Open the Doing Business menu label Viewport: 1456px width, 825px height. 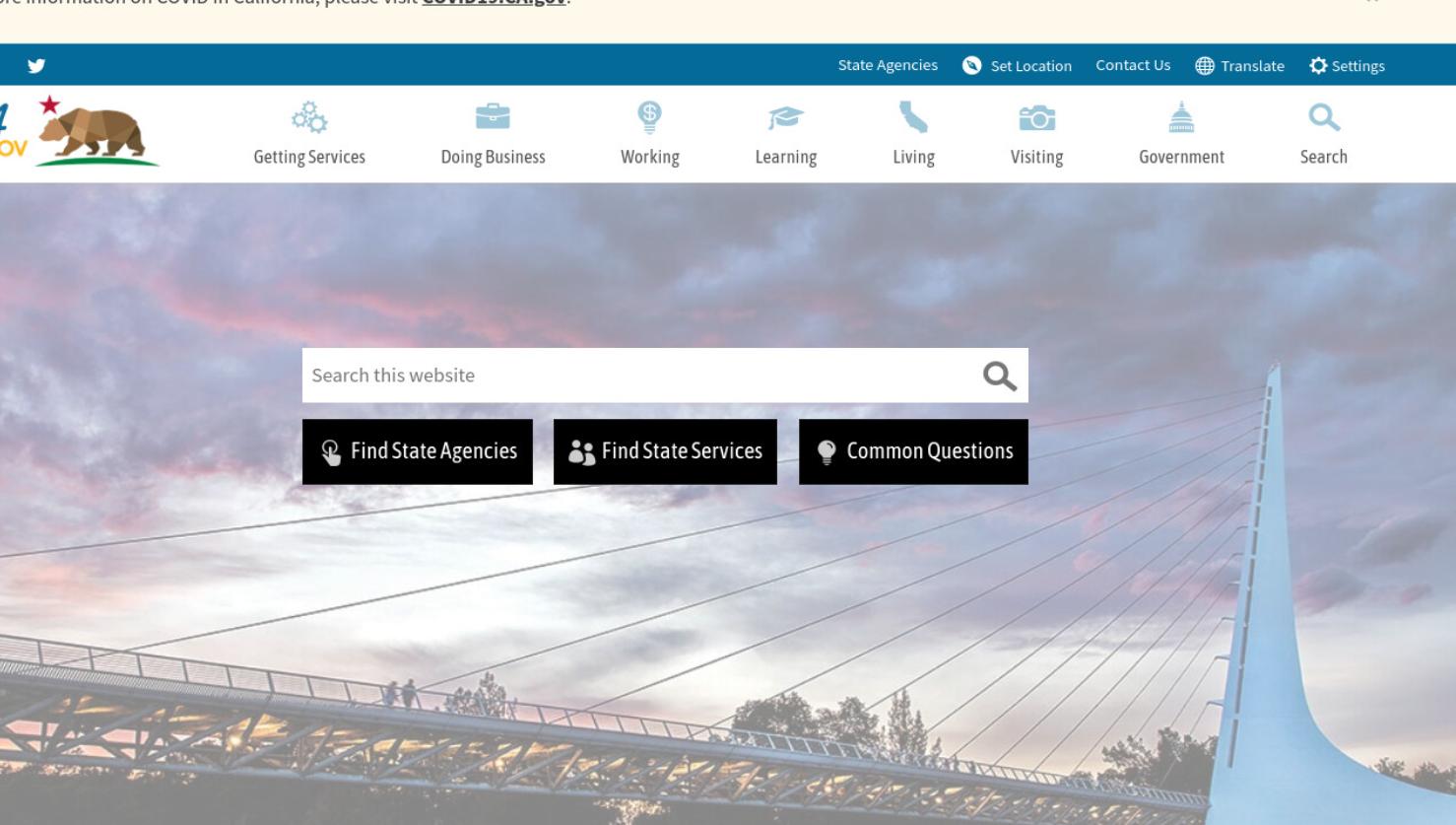pyautogui.click(x=493, y=157)
